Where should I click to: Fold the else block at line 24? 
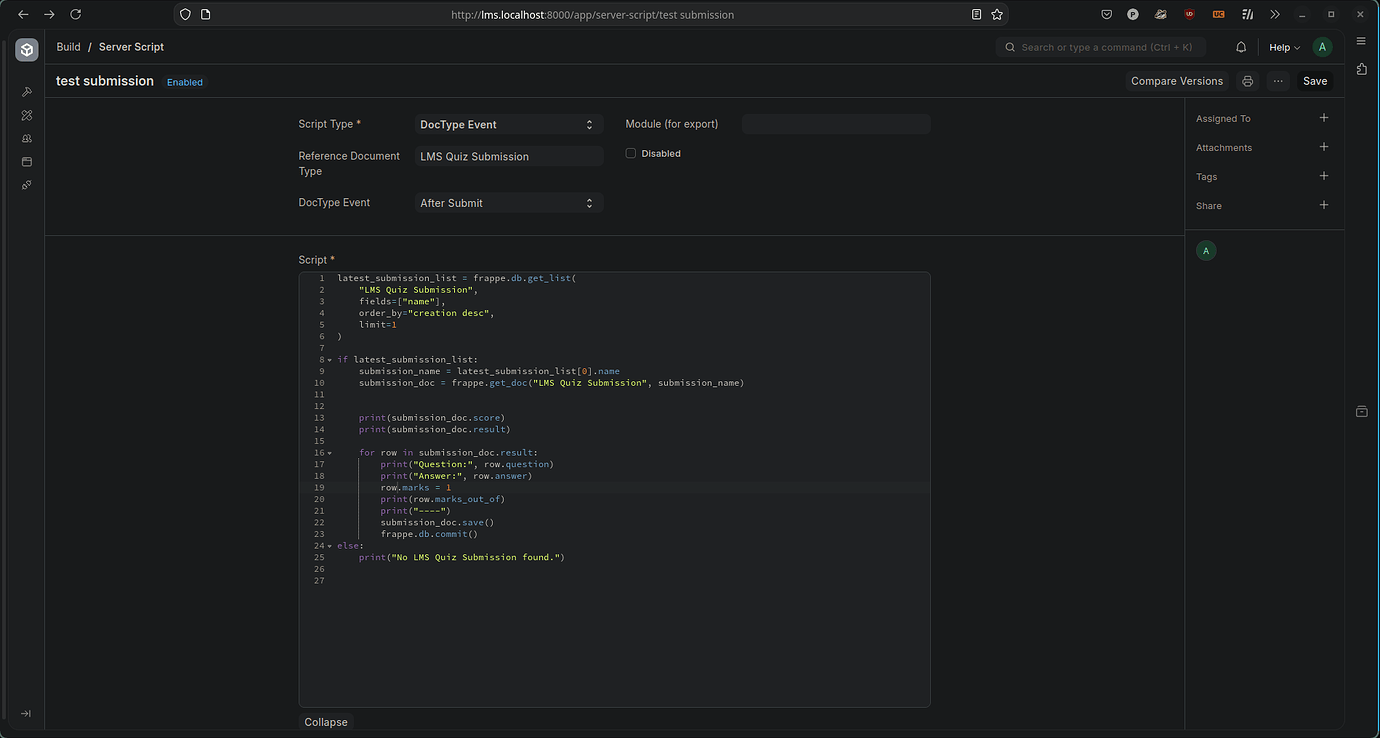tap(329, 546)
